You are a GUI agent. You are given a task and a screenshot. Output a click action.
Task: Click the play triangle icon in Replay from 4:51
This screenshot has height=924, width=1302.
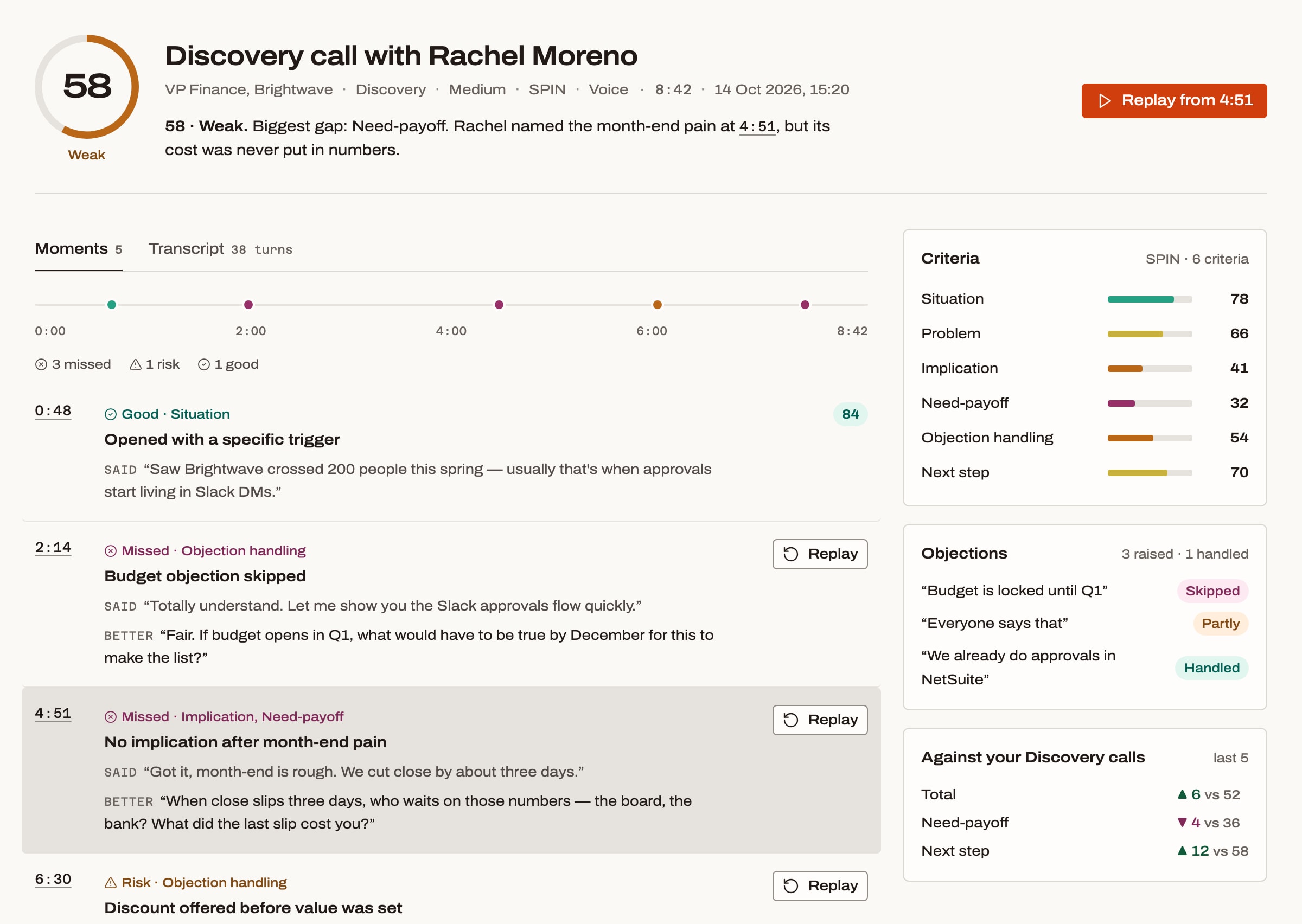(1105, 101)
